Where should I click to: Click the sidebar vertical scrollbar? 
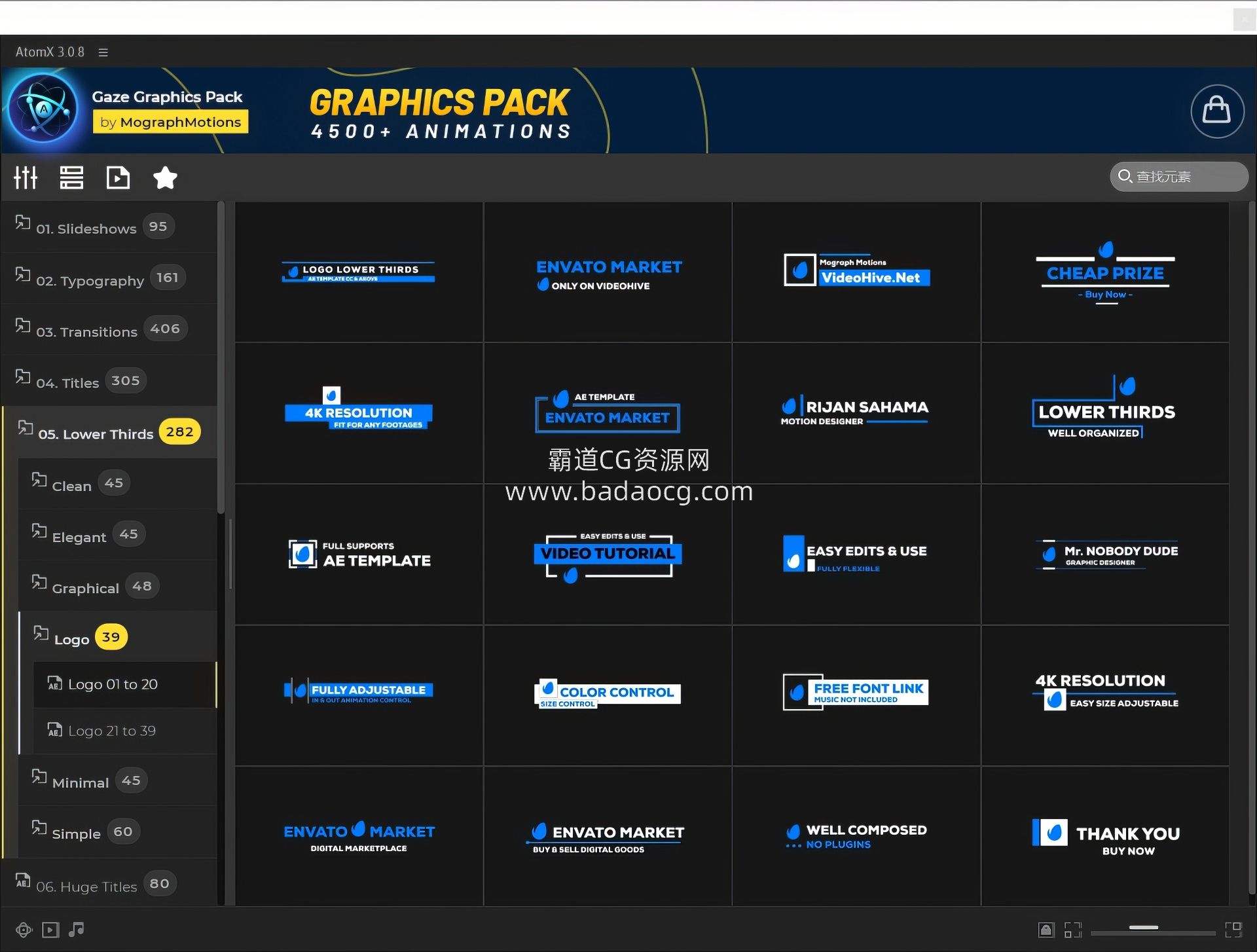point(221,358)
